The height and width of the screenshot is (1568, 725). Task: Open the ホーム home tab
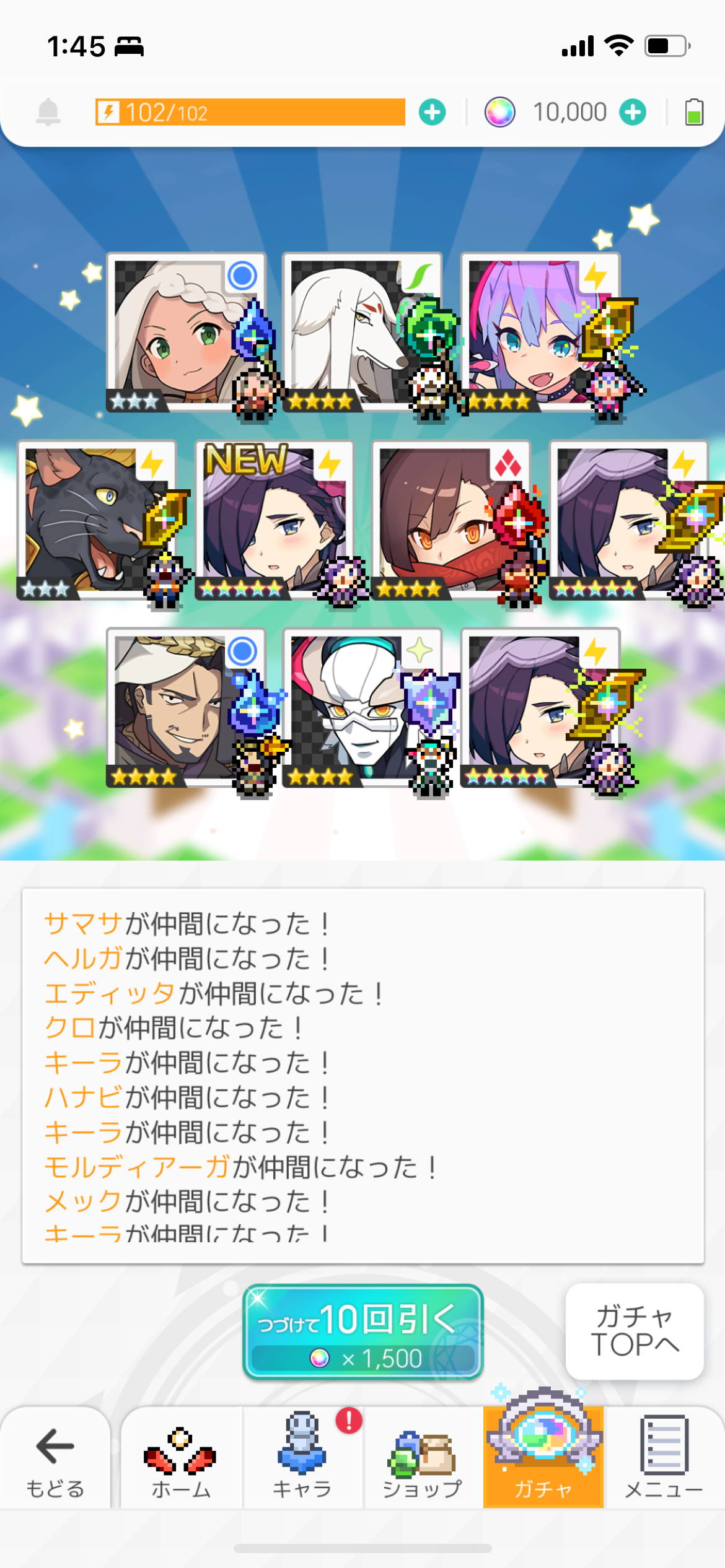180,1457
